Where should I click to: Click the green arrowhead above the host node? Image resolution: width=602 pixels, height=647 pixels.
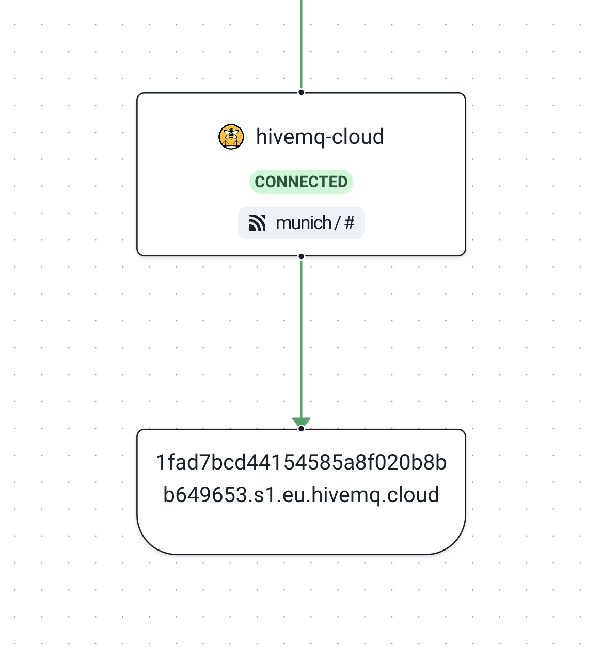point(301,421)
